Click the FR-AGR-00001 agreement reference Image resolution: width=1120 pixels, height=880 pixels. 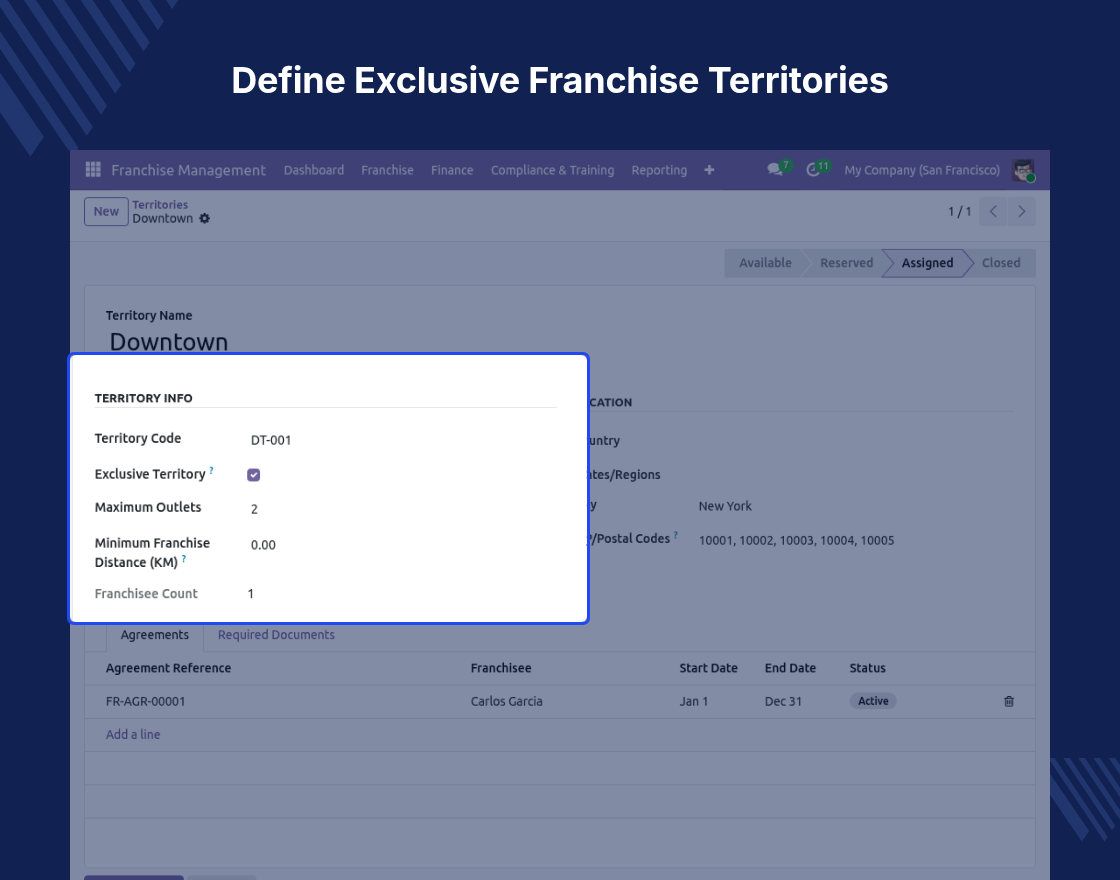click(x=146, y=701)
